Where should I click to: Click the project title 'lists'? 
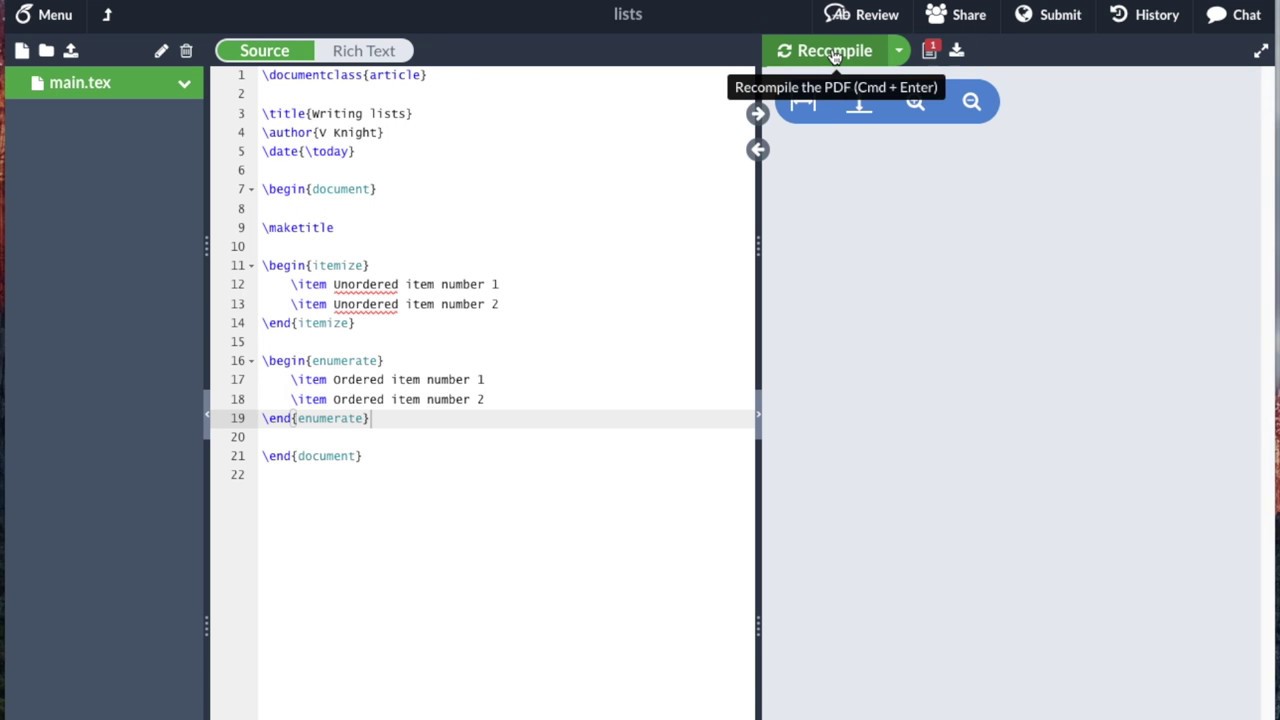[628, 14]
